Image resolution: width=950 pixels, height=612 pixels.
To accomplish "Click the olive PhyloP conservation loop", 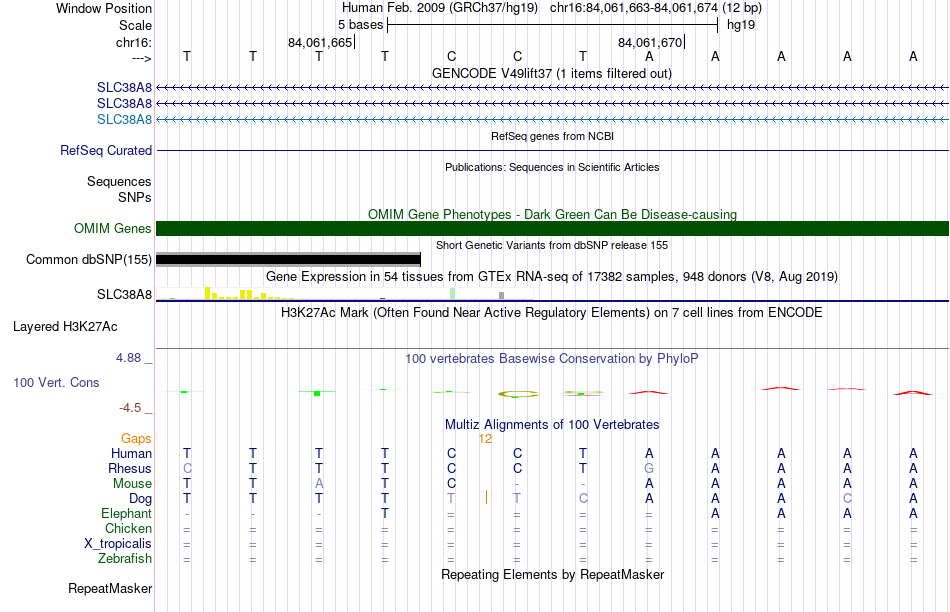I will 517,394.
